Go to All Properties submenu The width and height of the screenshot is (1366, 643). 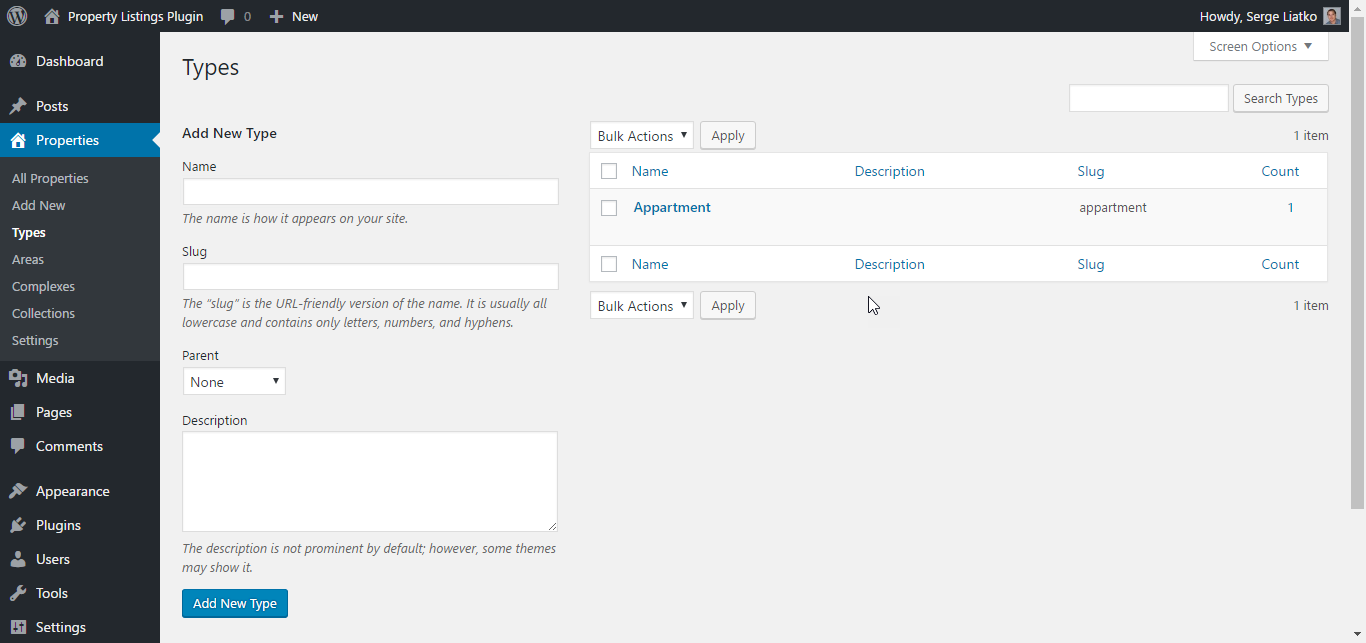pos(50,178)
